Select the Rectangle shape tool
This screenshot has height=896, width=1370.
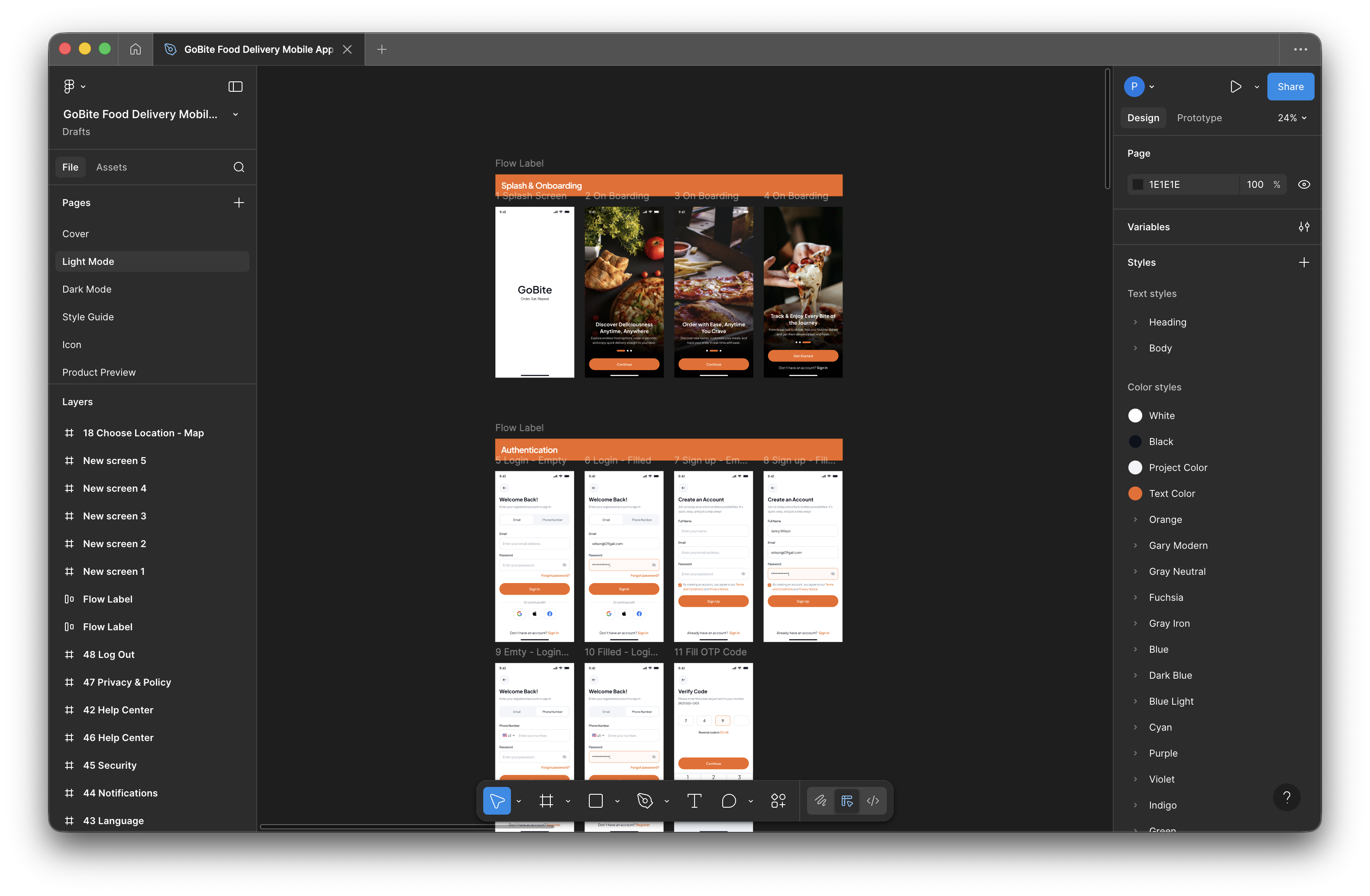point(596,800)
